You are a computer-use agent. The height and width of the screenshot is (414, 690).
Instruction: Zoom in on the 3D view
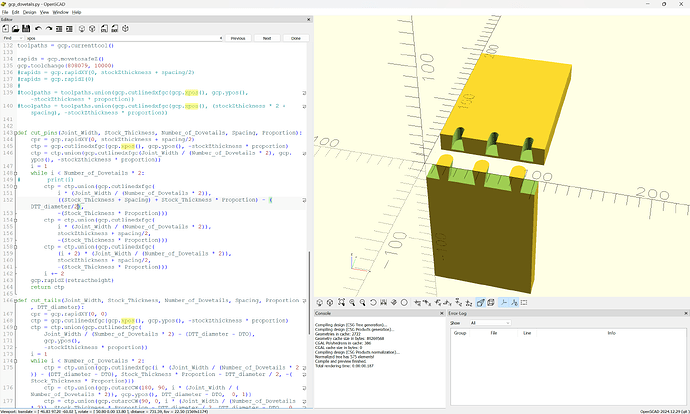[352, 303]
